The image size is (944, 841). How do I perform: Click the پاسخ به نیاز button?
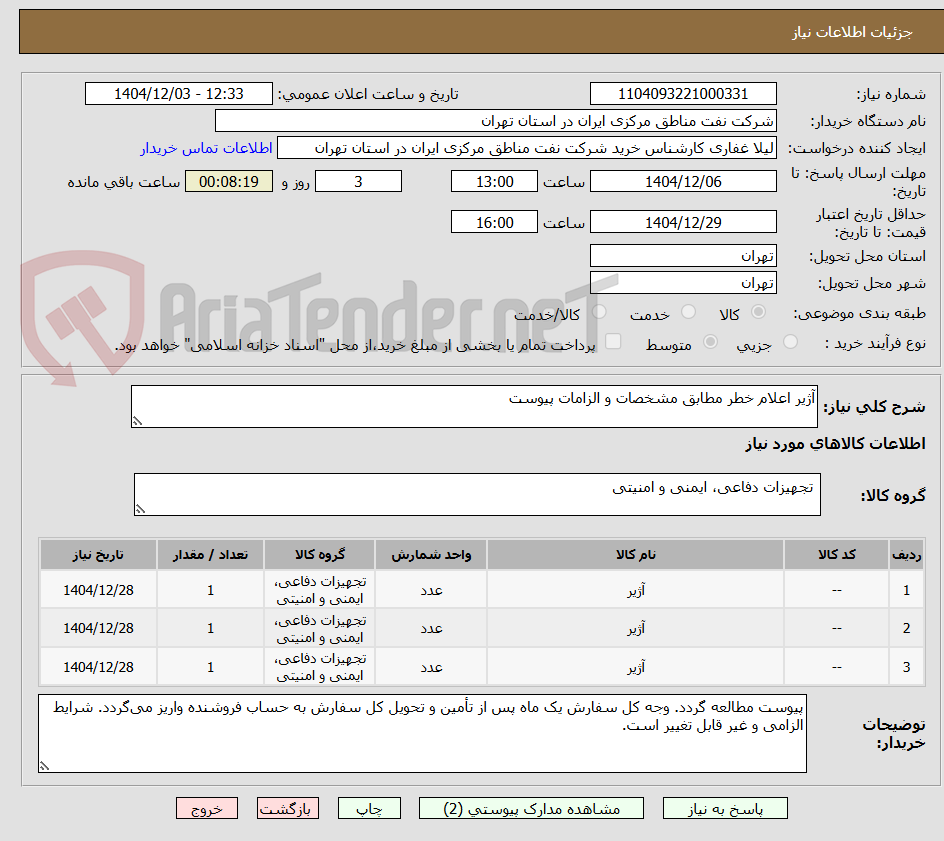725,808
